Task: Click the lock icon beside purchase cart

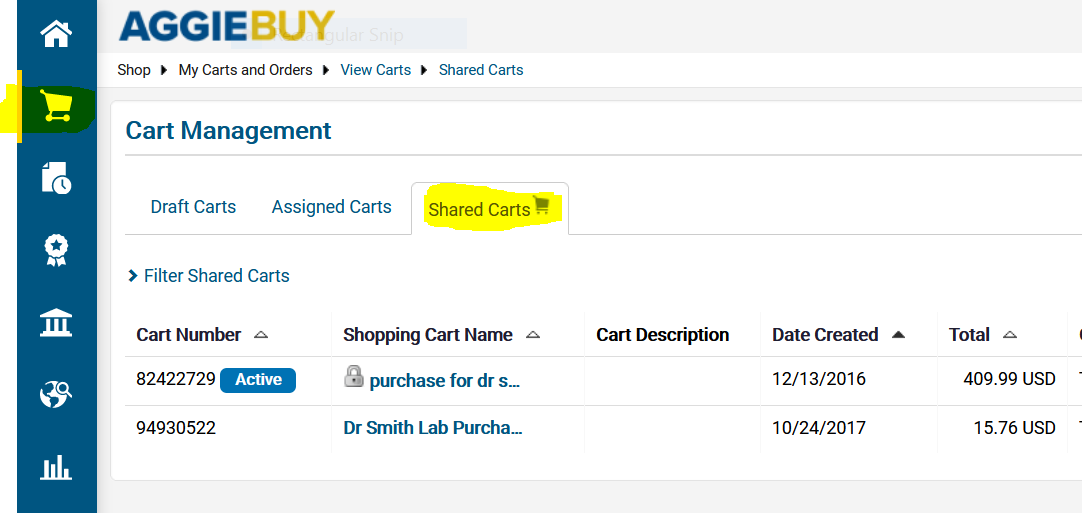Action: pyautogui.click(x=353, y=376)
